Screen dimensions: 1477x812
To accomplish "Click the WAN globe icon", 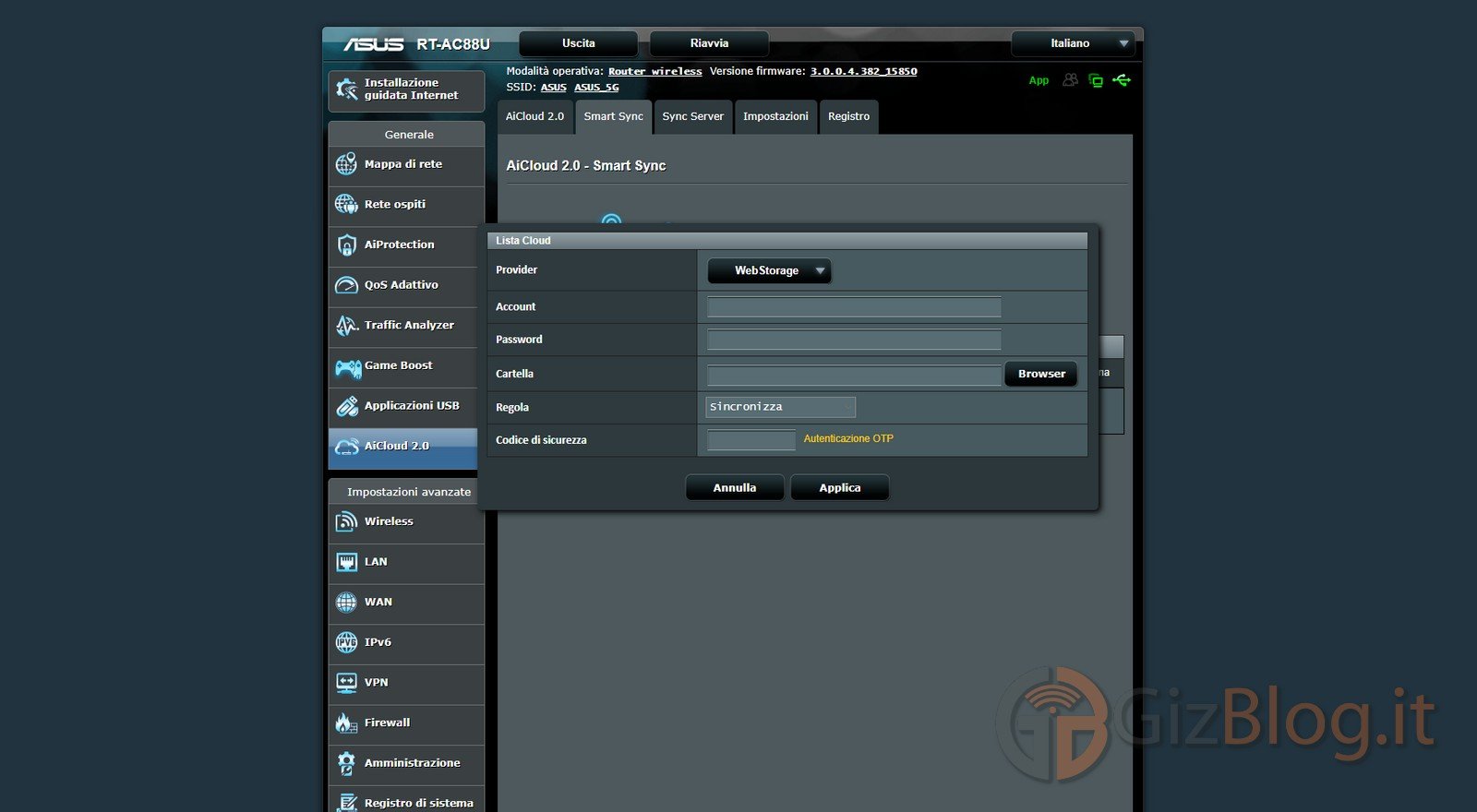I will pyautogui.click(x=346, y=603).
